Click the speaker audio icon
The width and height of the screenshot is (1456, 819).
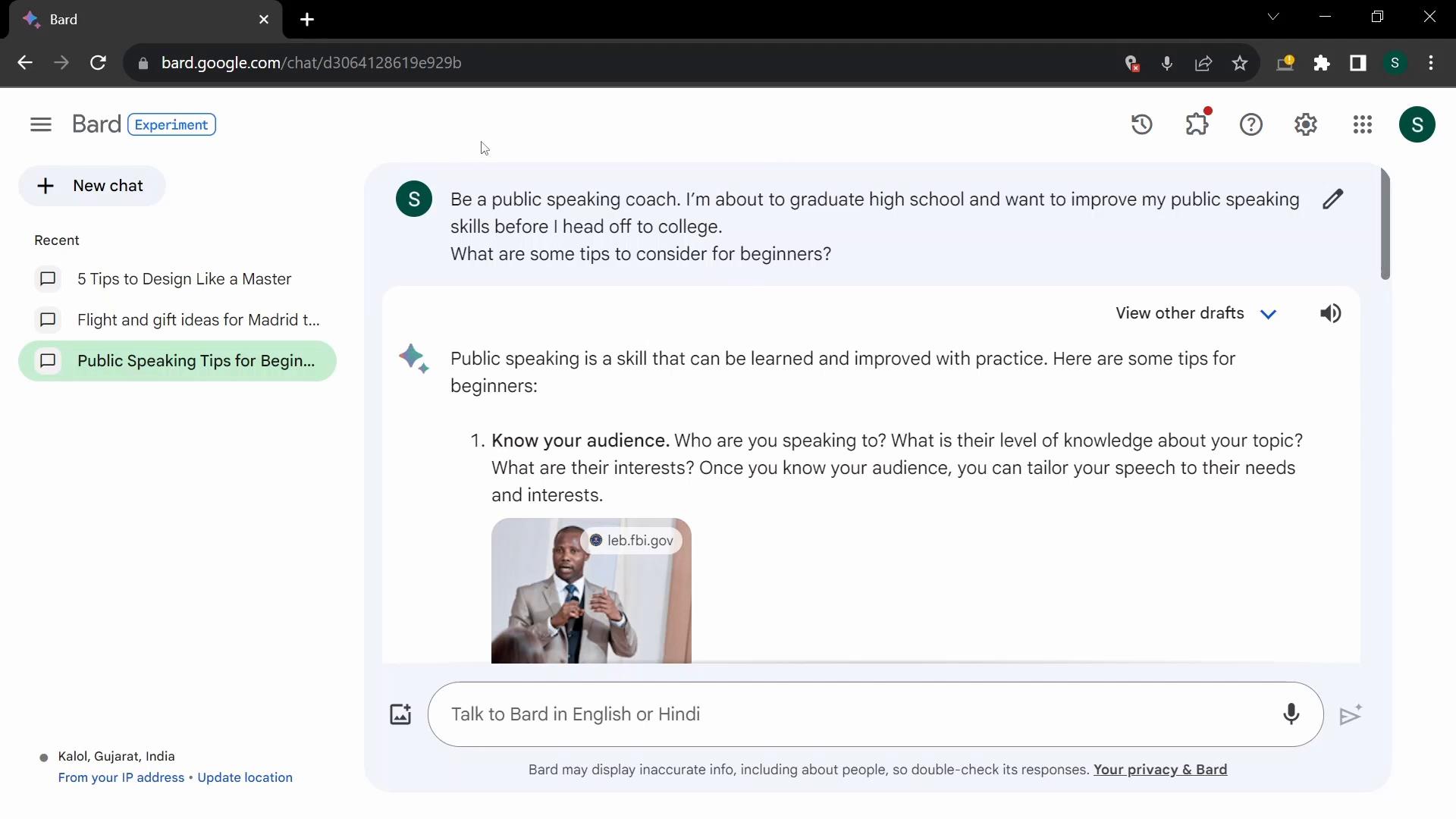coord(1330,313)
